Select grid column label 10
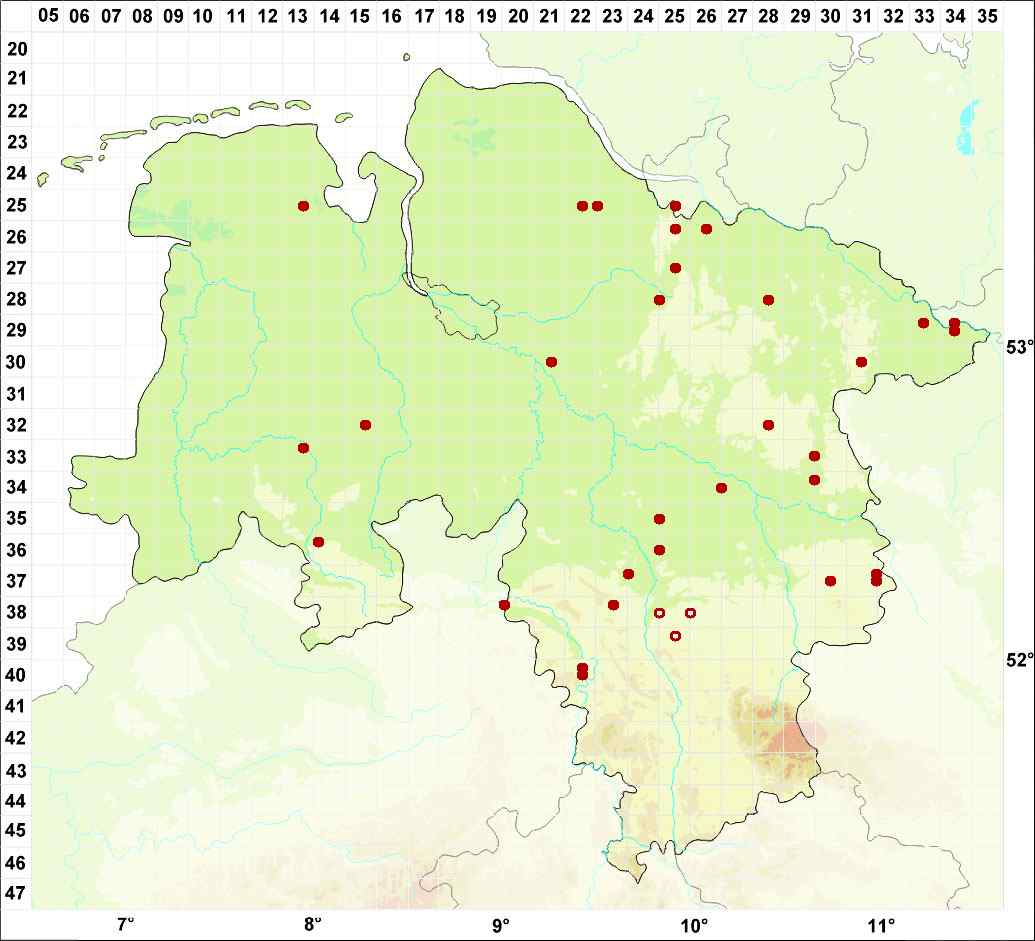Viewport: 1035px width, 941px height. point(203,15)
